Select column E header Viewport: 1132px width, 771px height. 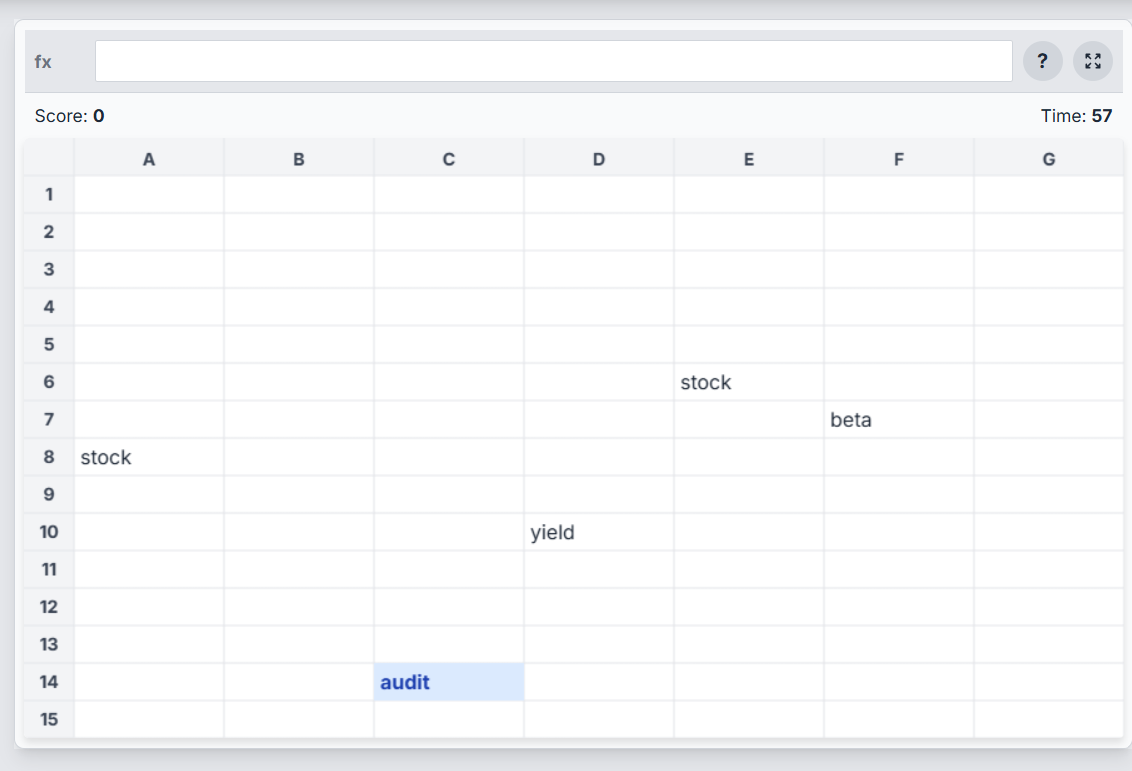[748, 159]
